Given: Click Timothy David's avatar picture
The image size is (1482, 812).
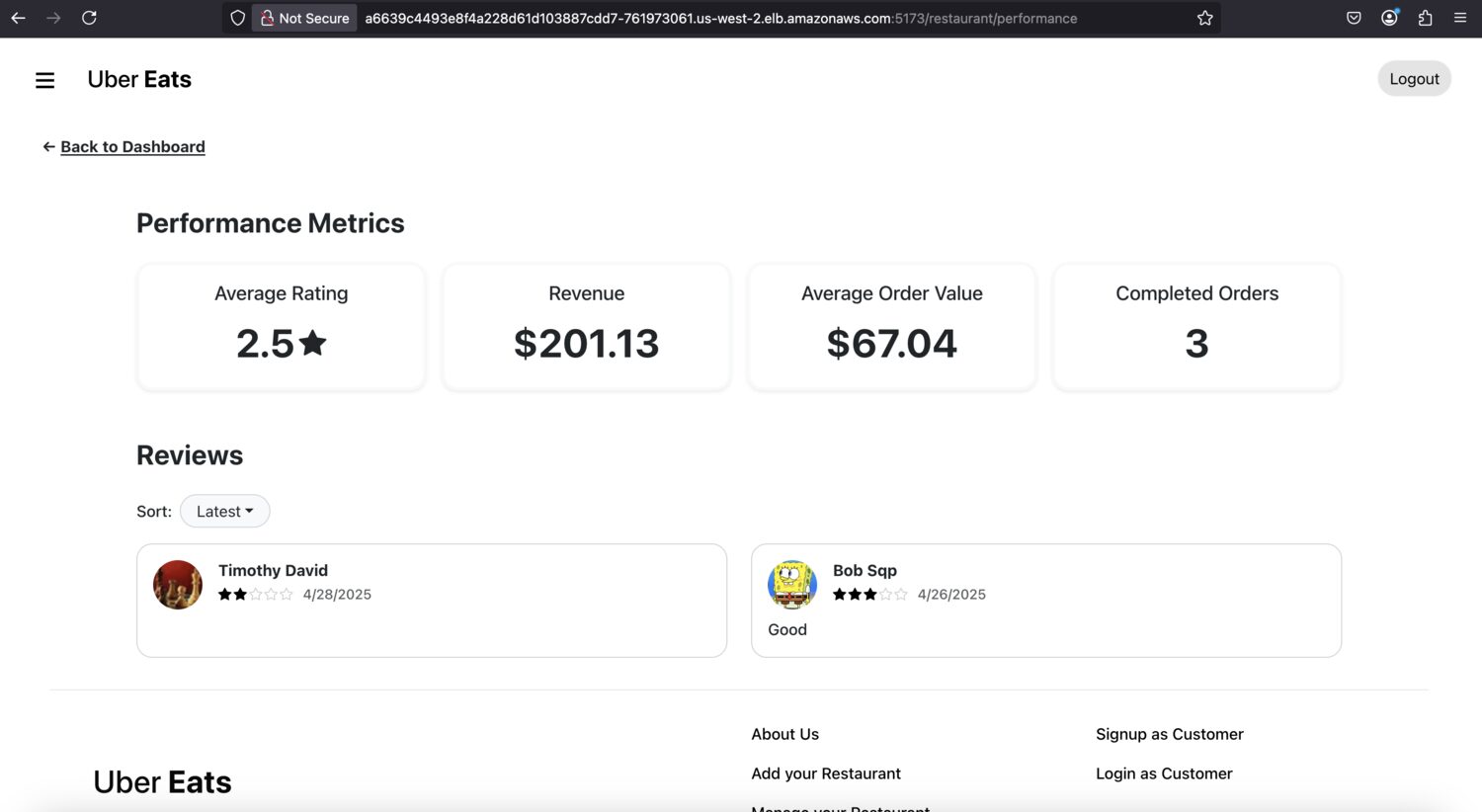Looking at the screenshot, I should [x=178, y=585].
